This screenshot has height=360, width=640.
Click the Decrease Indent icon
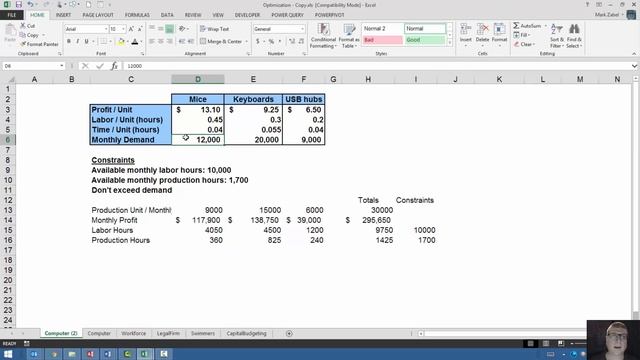point(182,41)
